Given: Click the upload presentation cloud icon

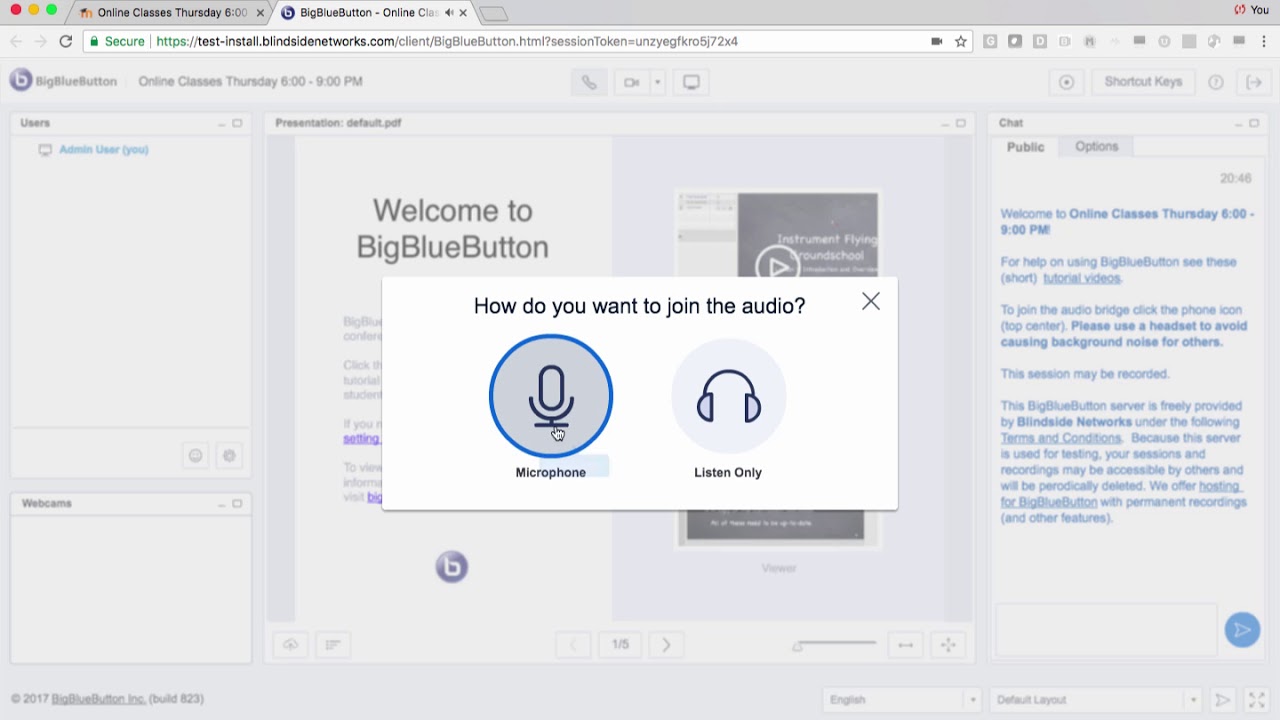Looking at the screenshot, I should [x=290, y=645].
